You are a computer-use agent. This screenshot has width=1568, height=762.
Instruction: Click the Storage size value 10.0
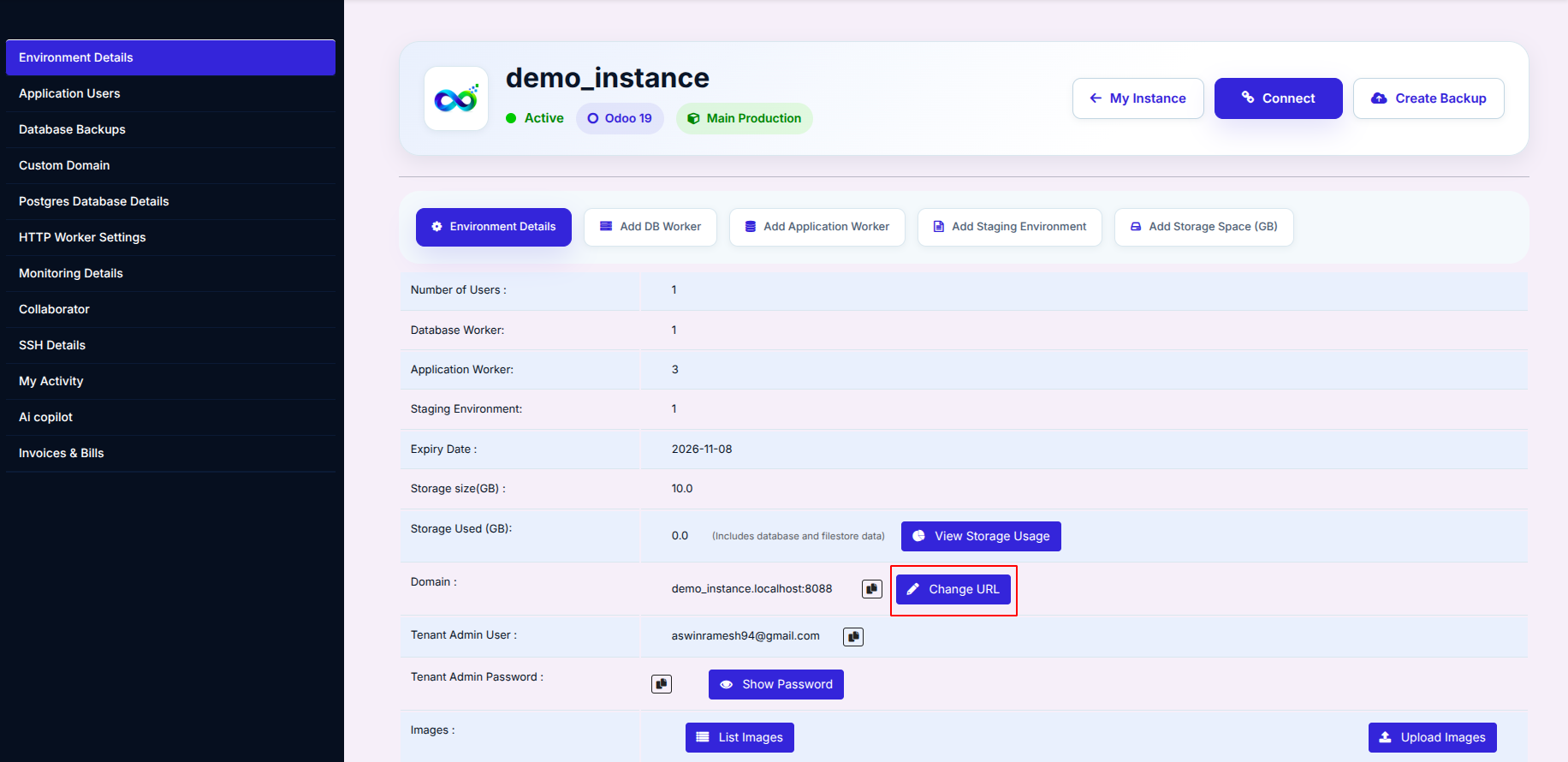click(x=682, y=488)
